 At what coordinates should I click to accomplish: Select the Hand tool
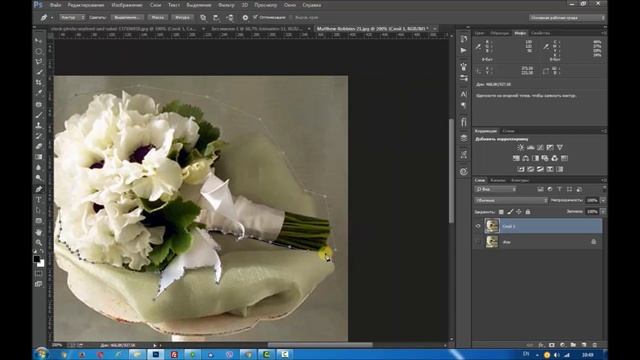coord(39,232)
